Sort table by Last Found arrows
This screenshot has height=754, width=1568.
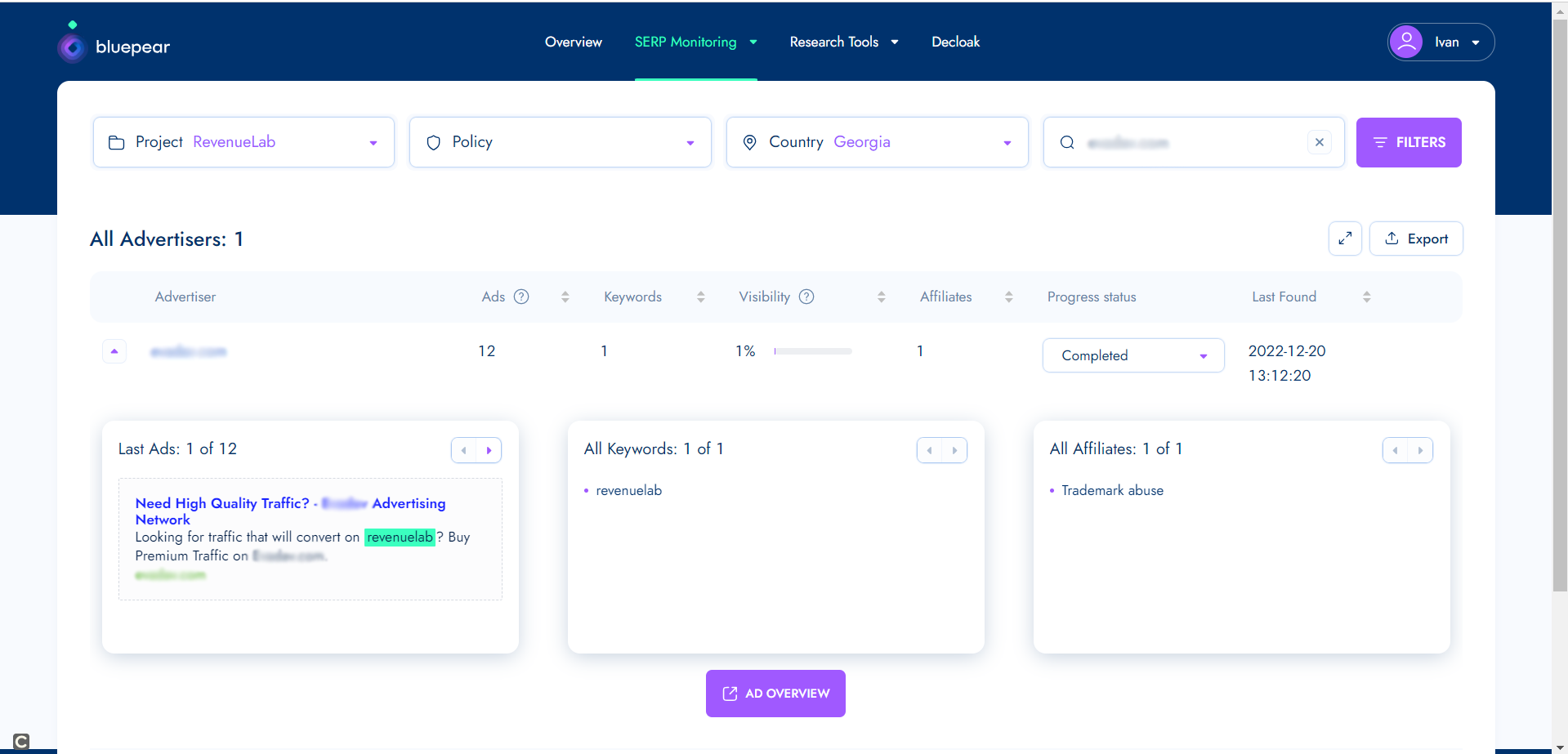[1366, 297]
